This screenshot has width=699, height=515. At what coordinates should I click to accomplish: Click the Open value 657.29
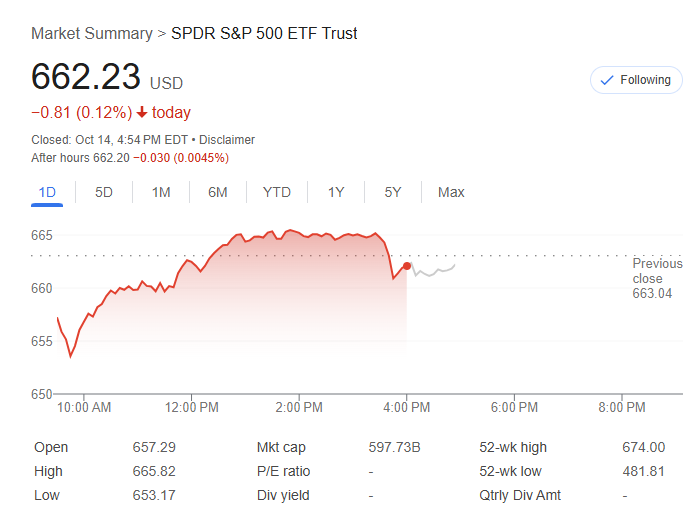pyautogui.click(x=154, y=447)
